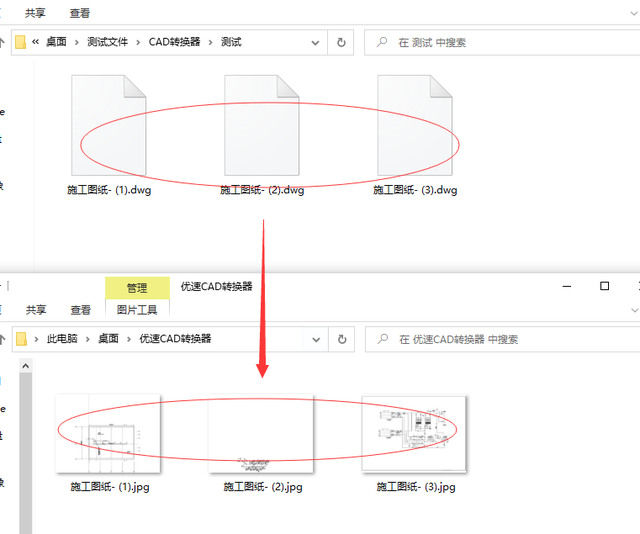Select file icon of 施工图纸- (3).dwg
The image size is (640, 534).
tap(415, 125)
